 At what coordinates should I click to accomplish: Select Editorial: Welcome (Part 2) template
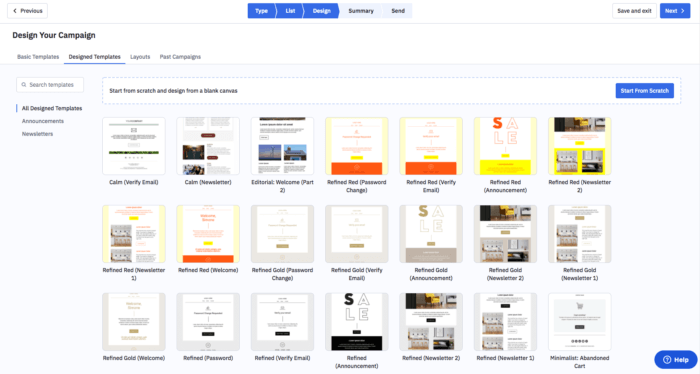point(282,146)
